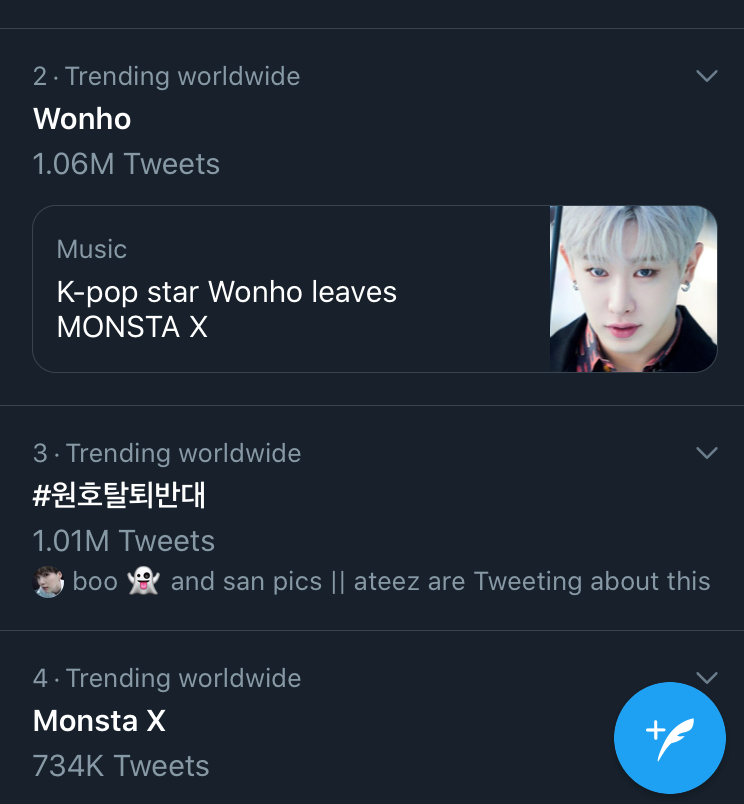Tap the small profile avatar beside boo

pyautogui.click(x=48, y=582)
